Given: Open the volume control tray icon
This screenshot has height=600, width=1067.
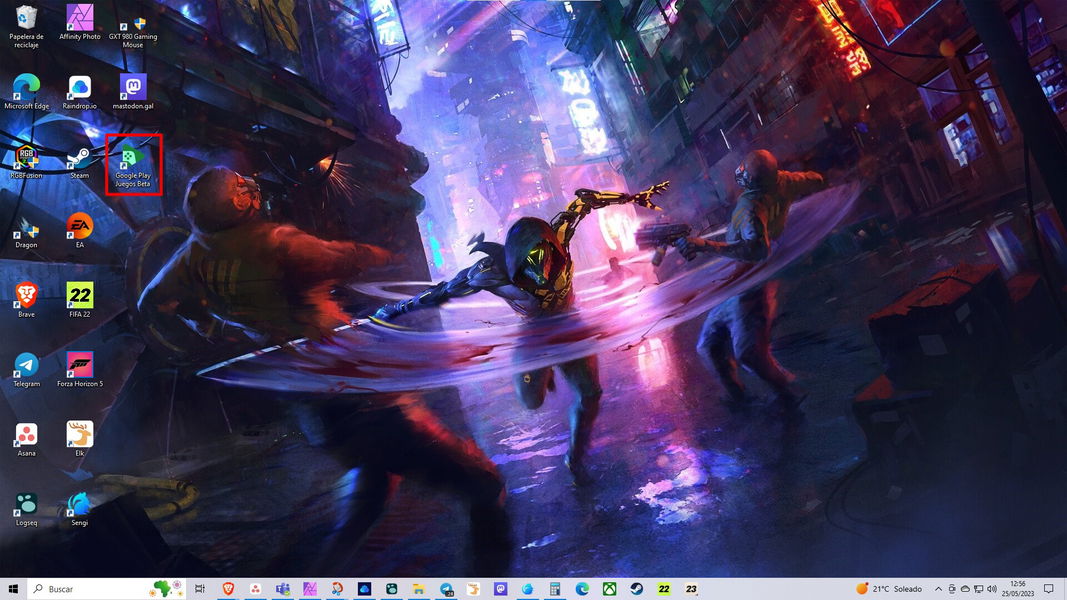Looking at the screenshot, I should tap(991, 589).
